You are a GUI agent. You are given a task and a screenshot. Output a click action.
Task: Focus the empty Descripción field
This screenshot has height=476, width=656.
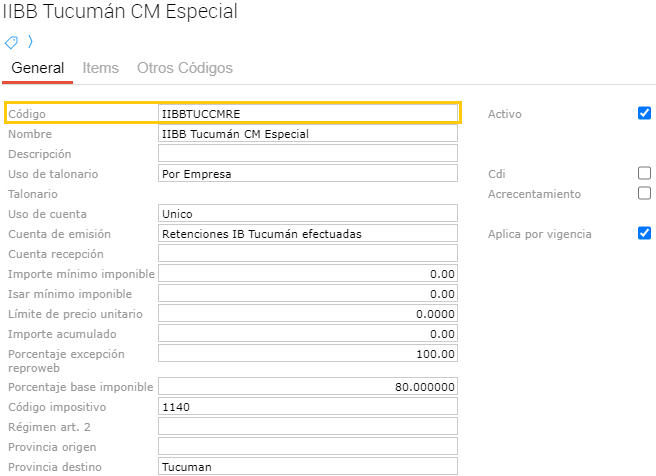[307, 154]
